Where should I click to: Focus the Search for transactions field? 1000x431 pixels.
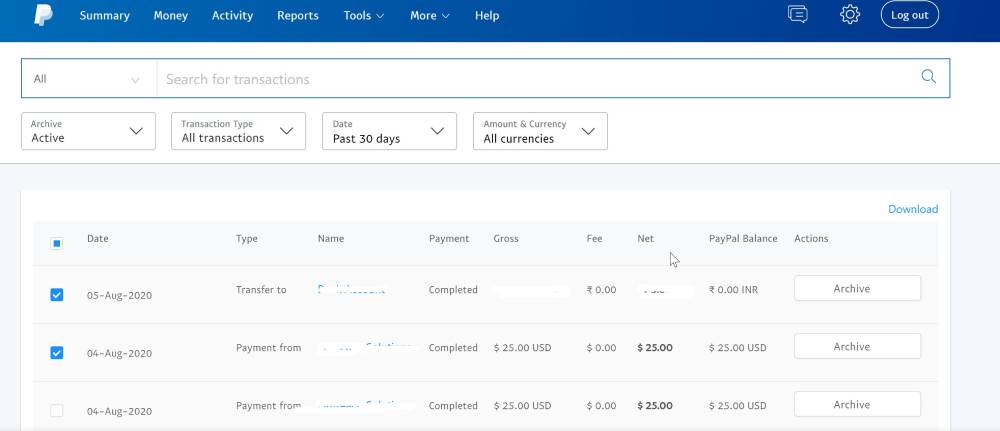click(x=536, y=79)
